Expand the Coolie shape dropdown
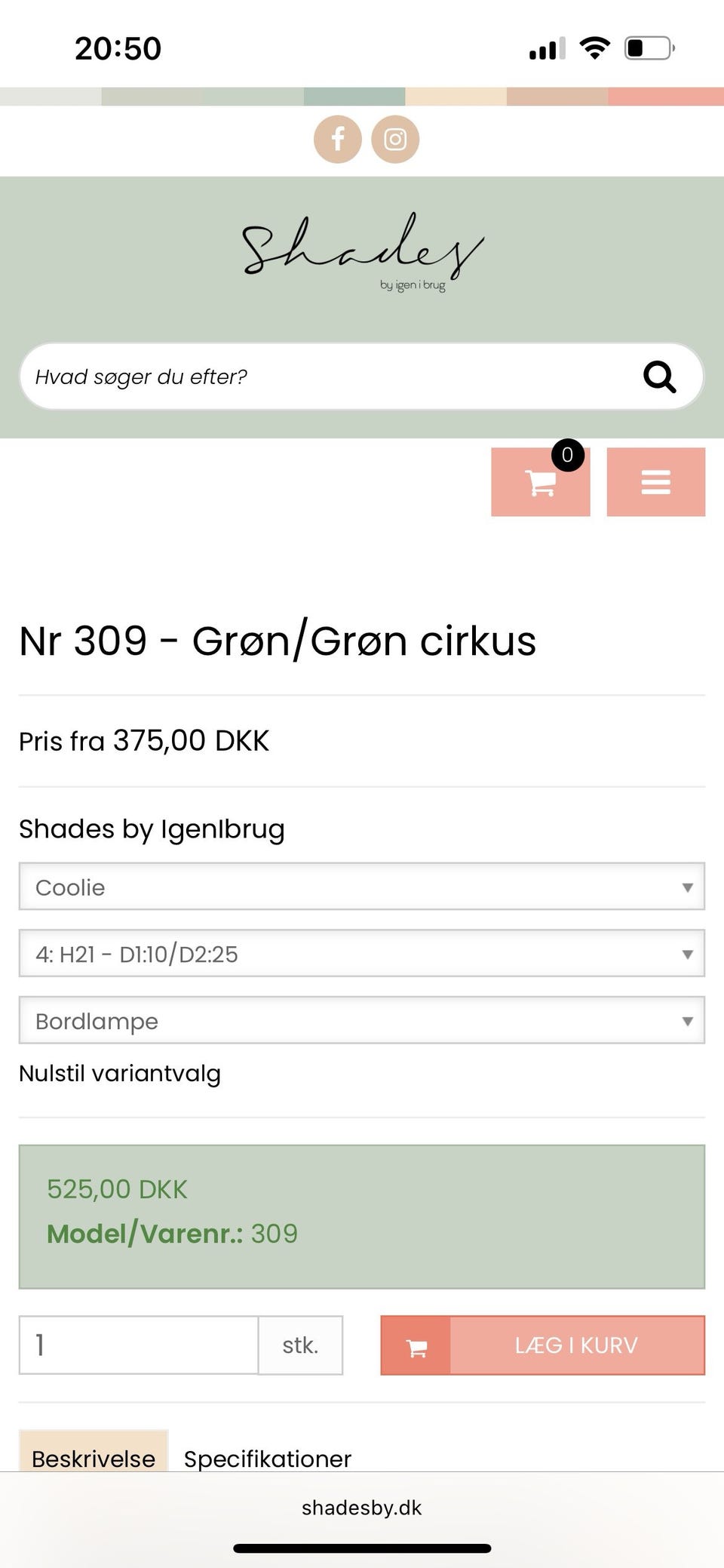The height and width of the screenshot is (1568, 724). (362, 887)
